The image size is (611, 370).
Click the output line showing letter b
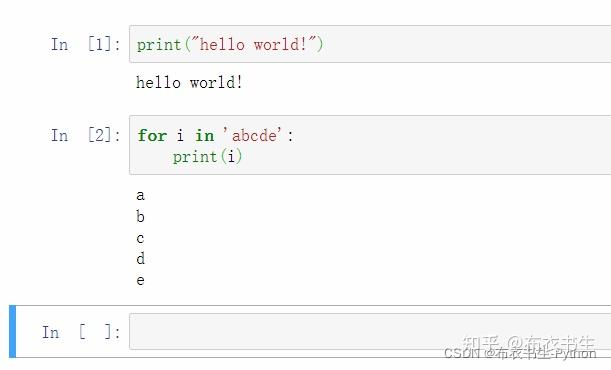141,216
